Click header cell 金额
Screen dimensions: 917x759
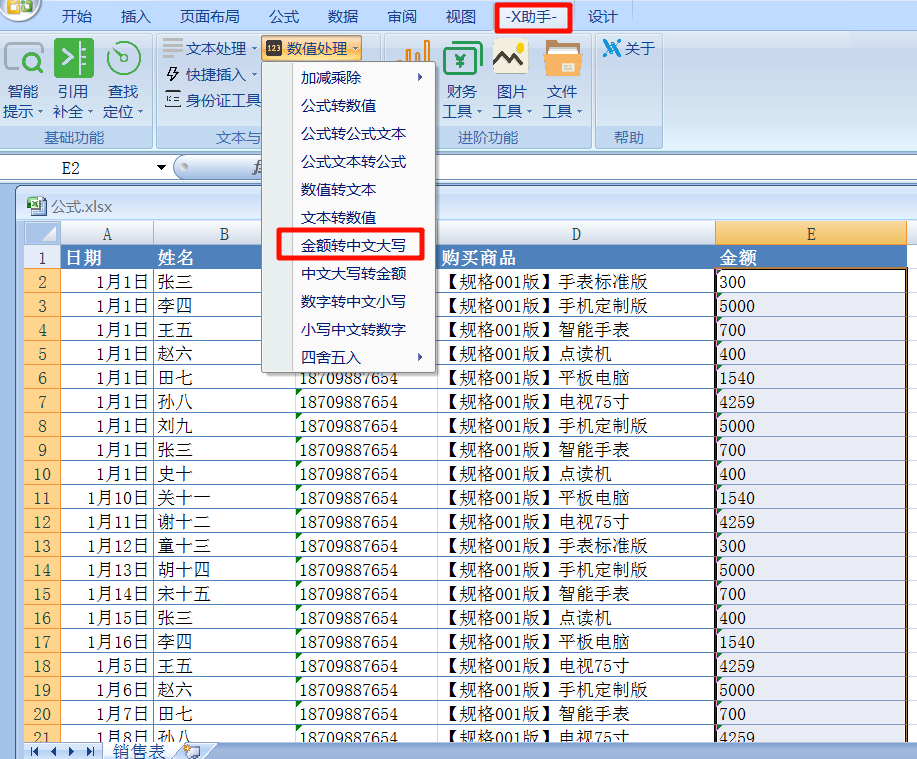(x=811, y=257)
